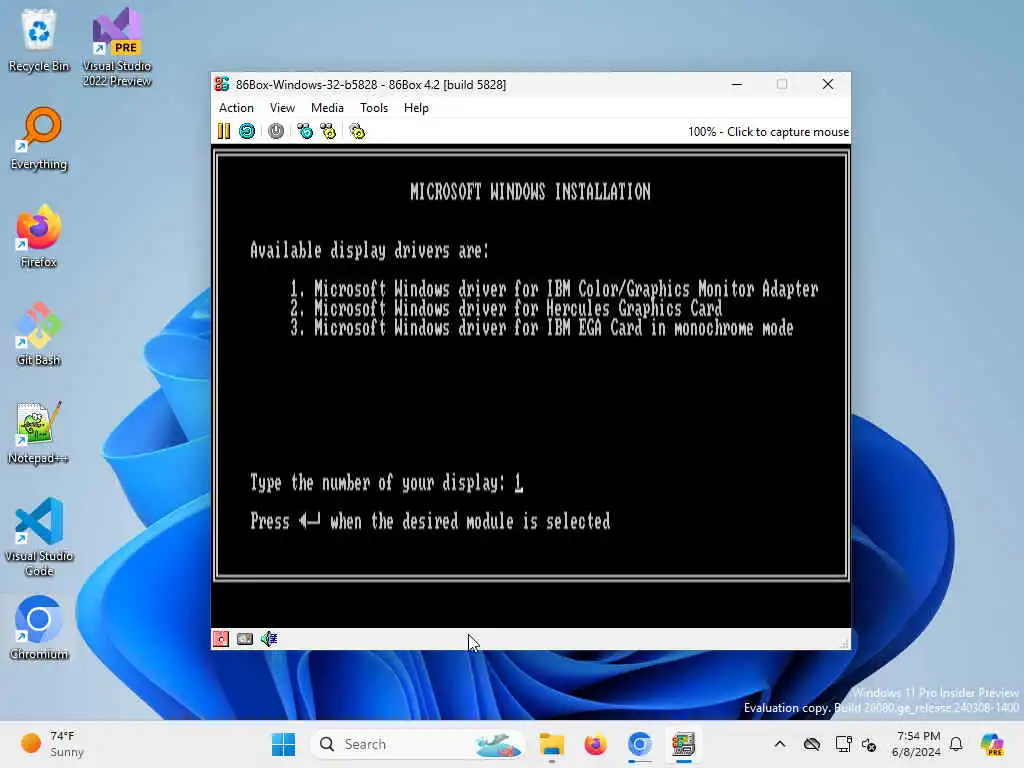The image size is (1024, 768).
Task: Minimize the 86Box window
Action: point(737,84)
